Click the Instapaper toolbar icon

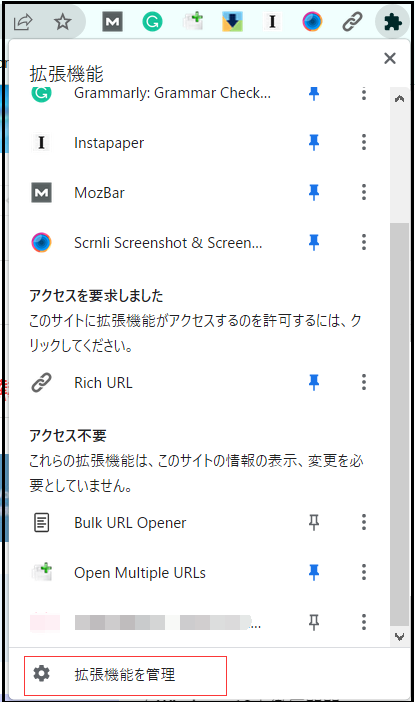(x=272, y=21)
